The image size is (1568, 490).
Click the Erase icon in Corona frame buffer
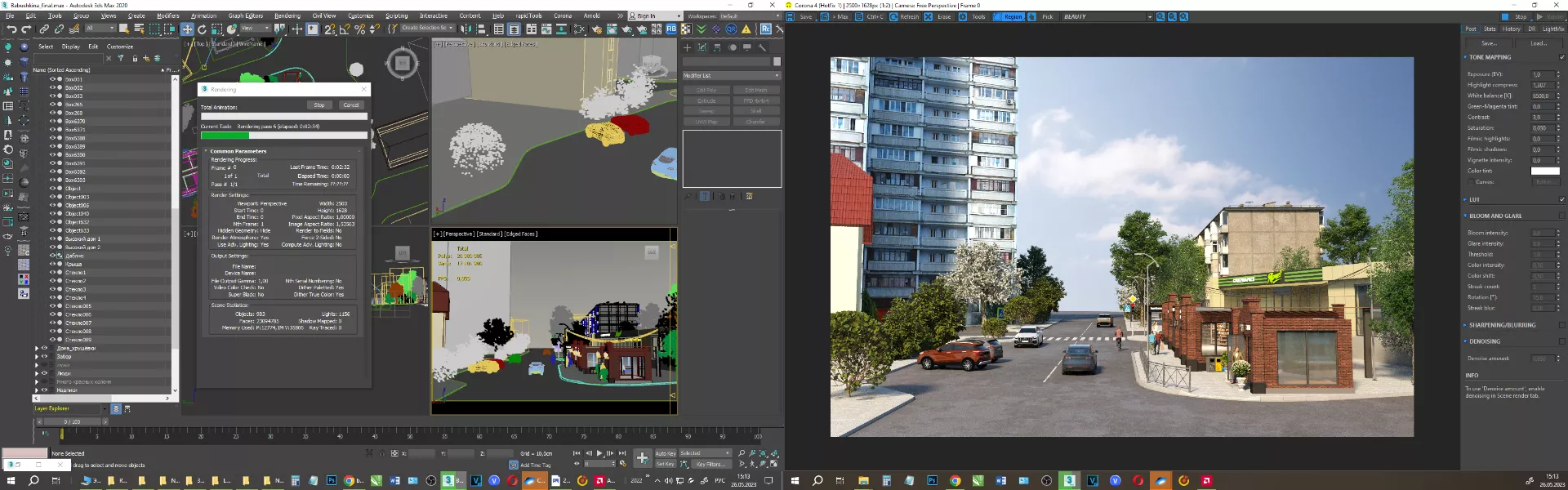point(929,16)
